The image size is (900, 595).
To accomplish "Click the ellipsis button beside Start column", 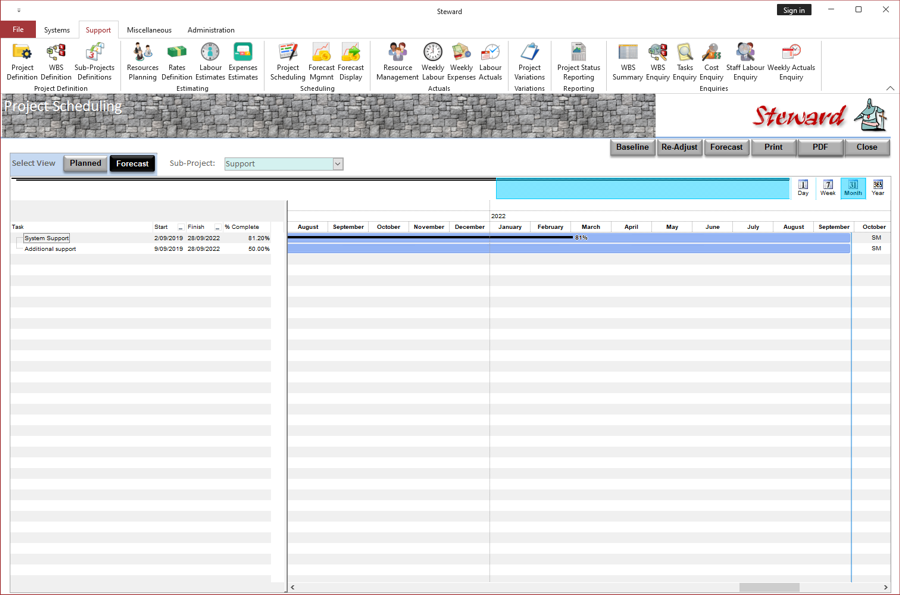I will click(180, 227).
